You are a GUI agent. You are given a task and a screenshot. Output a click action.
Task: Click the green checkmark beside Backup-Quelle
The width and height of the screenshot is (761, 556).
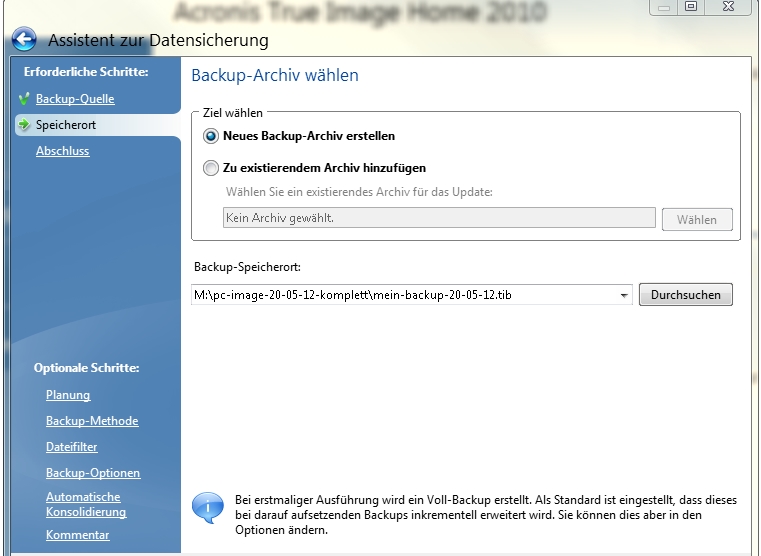(x=24, y=98)
